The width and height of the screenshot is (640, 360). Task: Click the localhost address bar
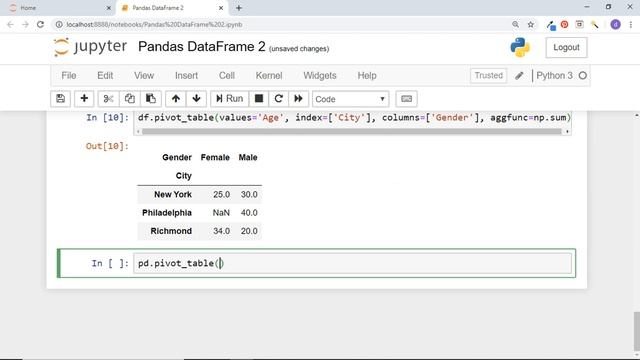(x=286, y=24)
